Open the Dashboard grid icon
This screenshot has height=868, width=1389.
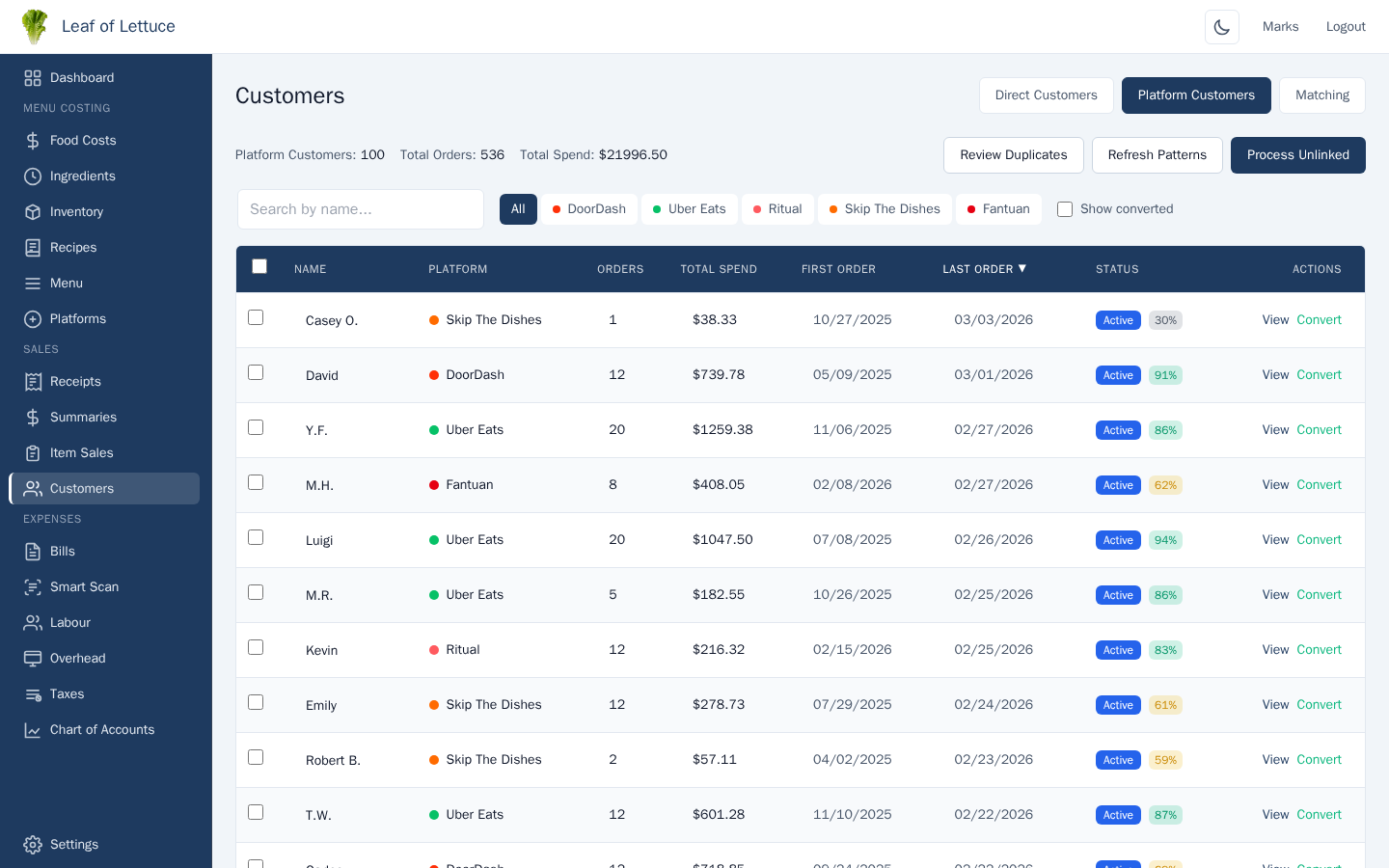[33, 77]
